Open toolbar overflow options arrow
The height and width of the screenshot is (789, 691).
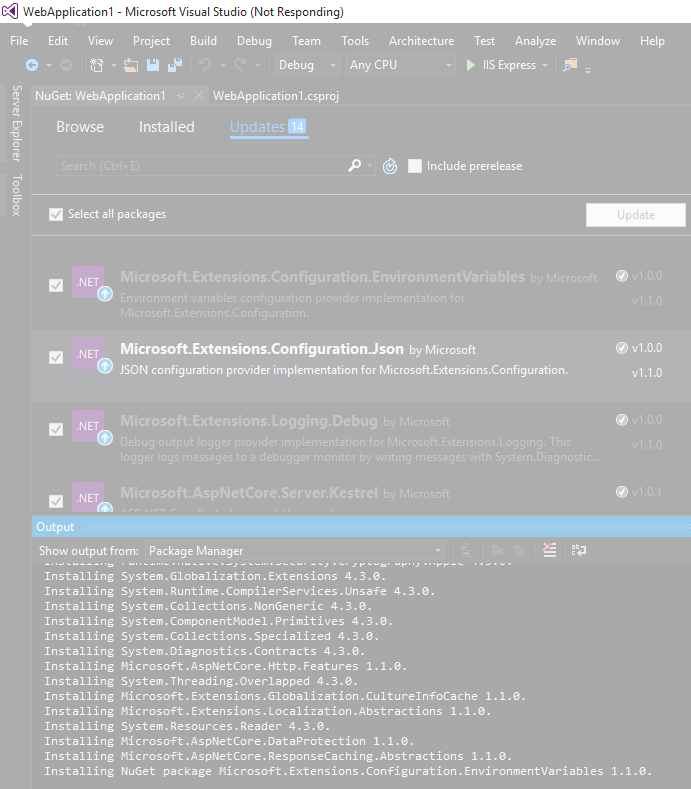click(588, 70)
